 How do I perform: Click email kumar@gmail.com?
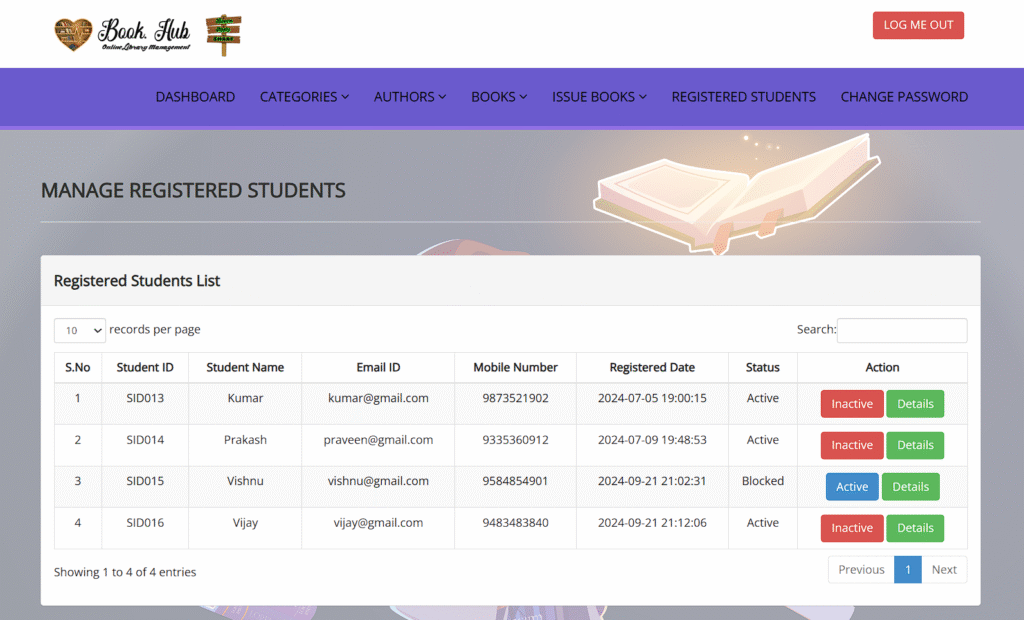378,399
